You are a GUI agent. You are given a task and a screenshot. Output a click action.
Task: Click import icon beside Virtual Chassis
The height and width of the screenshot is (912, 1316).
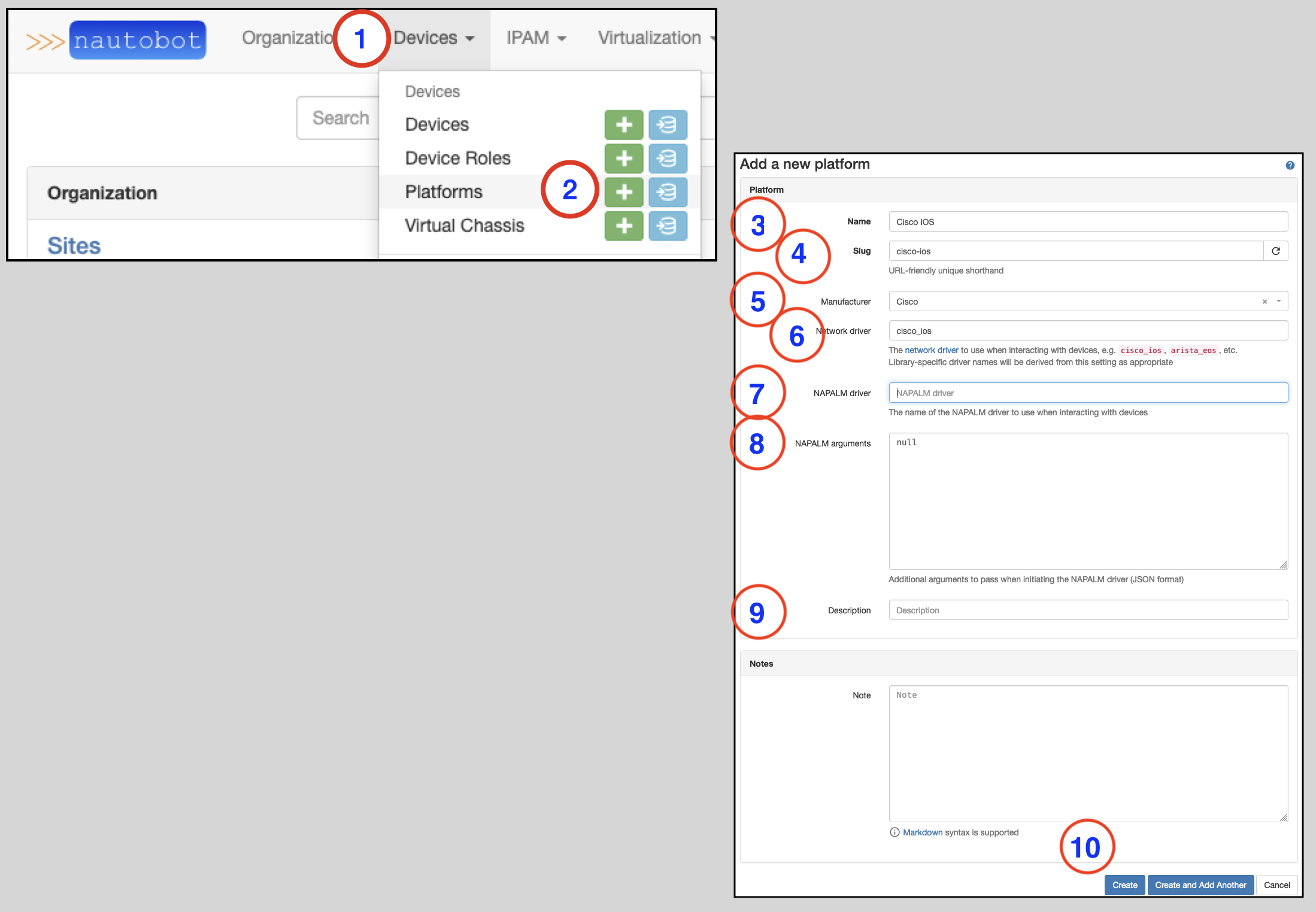coord(668,226)
